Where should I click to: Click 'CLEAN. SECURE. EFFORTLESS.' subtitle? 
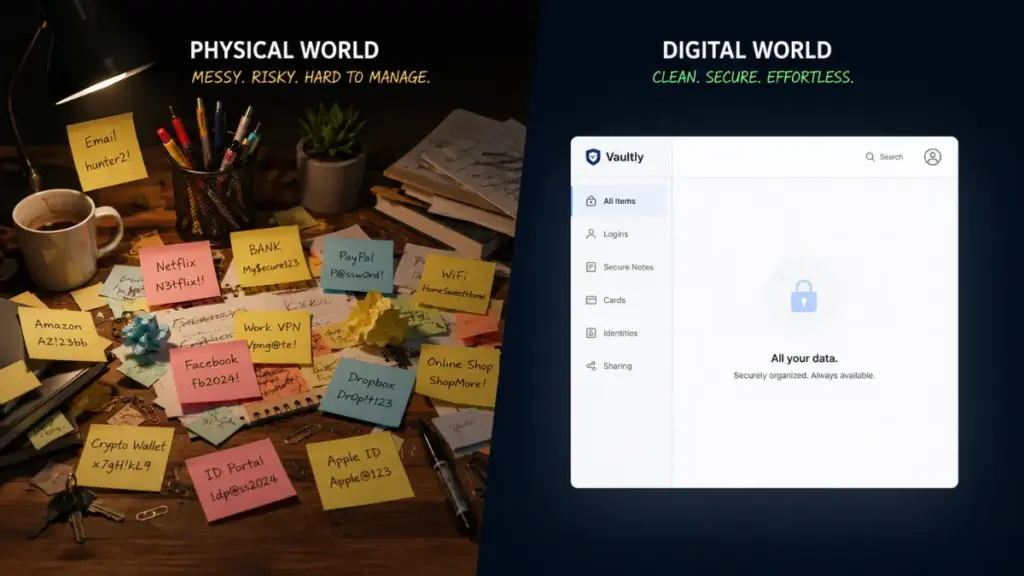753,77
